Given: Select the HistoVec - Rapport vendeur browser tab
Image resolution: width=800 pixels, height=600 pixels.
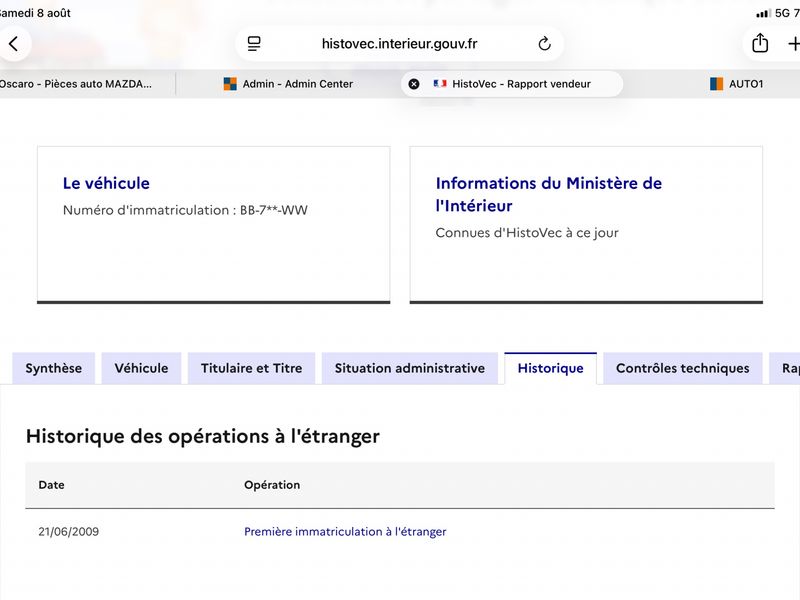Looking at the screenshot, I should pos(512,84).
